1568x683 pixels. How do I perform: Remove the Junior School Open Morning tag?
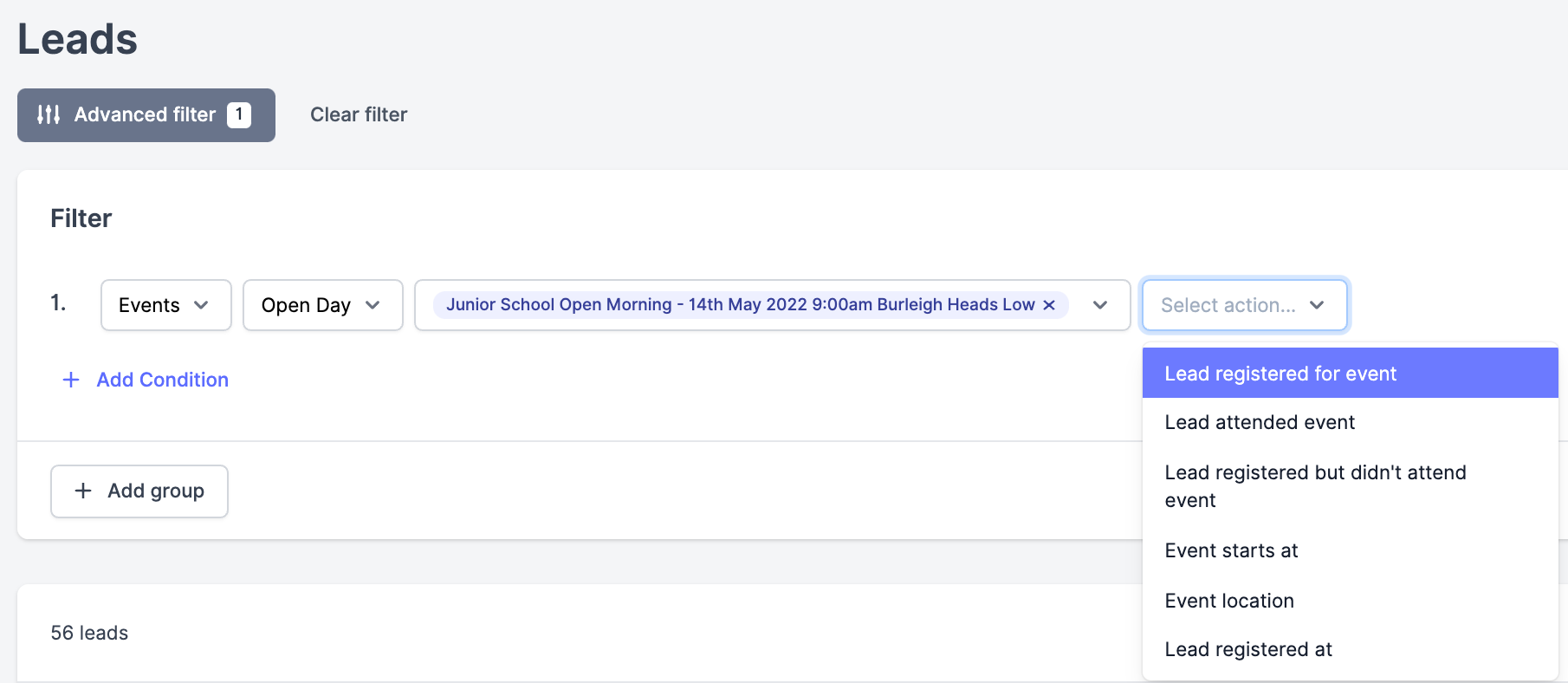tap(1049, 305)
